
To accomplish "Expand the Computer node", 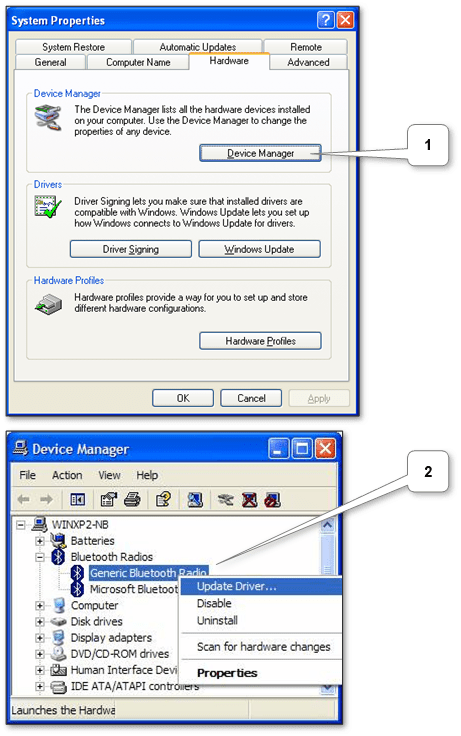I will pyautogui.click(x=40, y=606).
